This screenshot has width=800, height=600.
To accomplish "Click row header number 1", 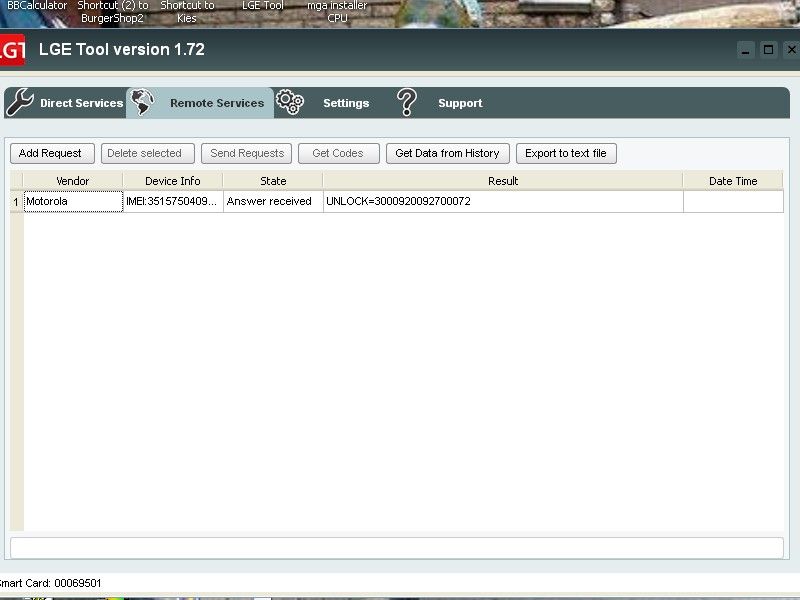I will click(16, 202).
